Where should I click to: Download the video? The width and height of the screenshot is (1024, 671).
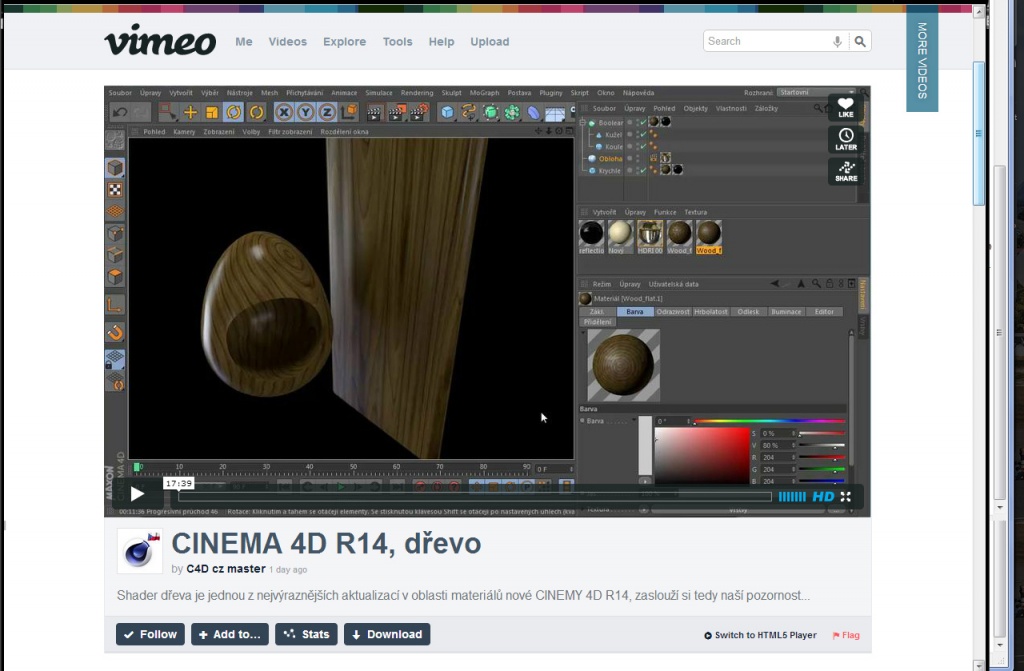[x=387, y=634]
